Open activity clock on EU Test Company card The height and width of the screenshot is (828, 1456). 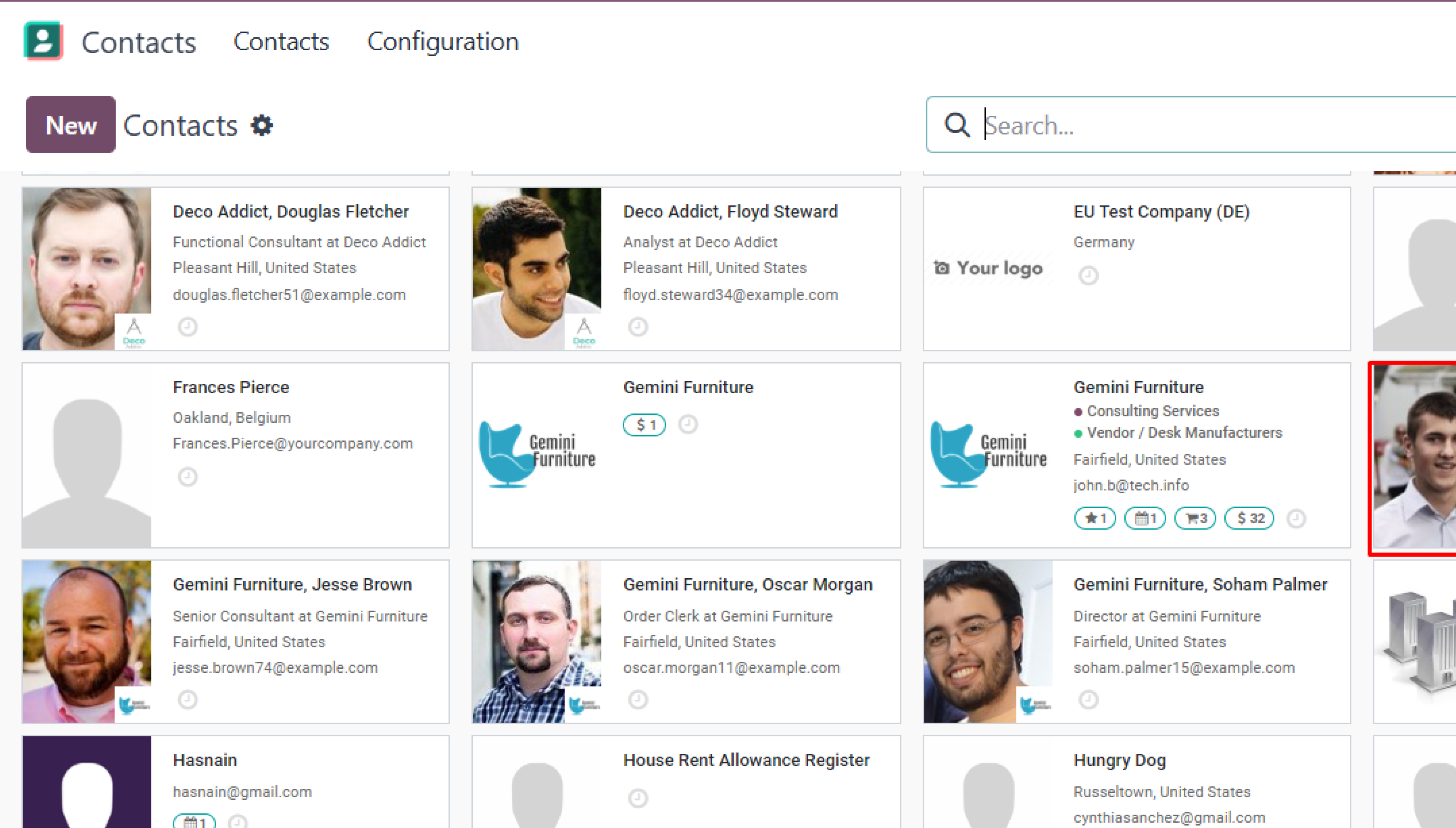click(x=1088, y=276)
